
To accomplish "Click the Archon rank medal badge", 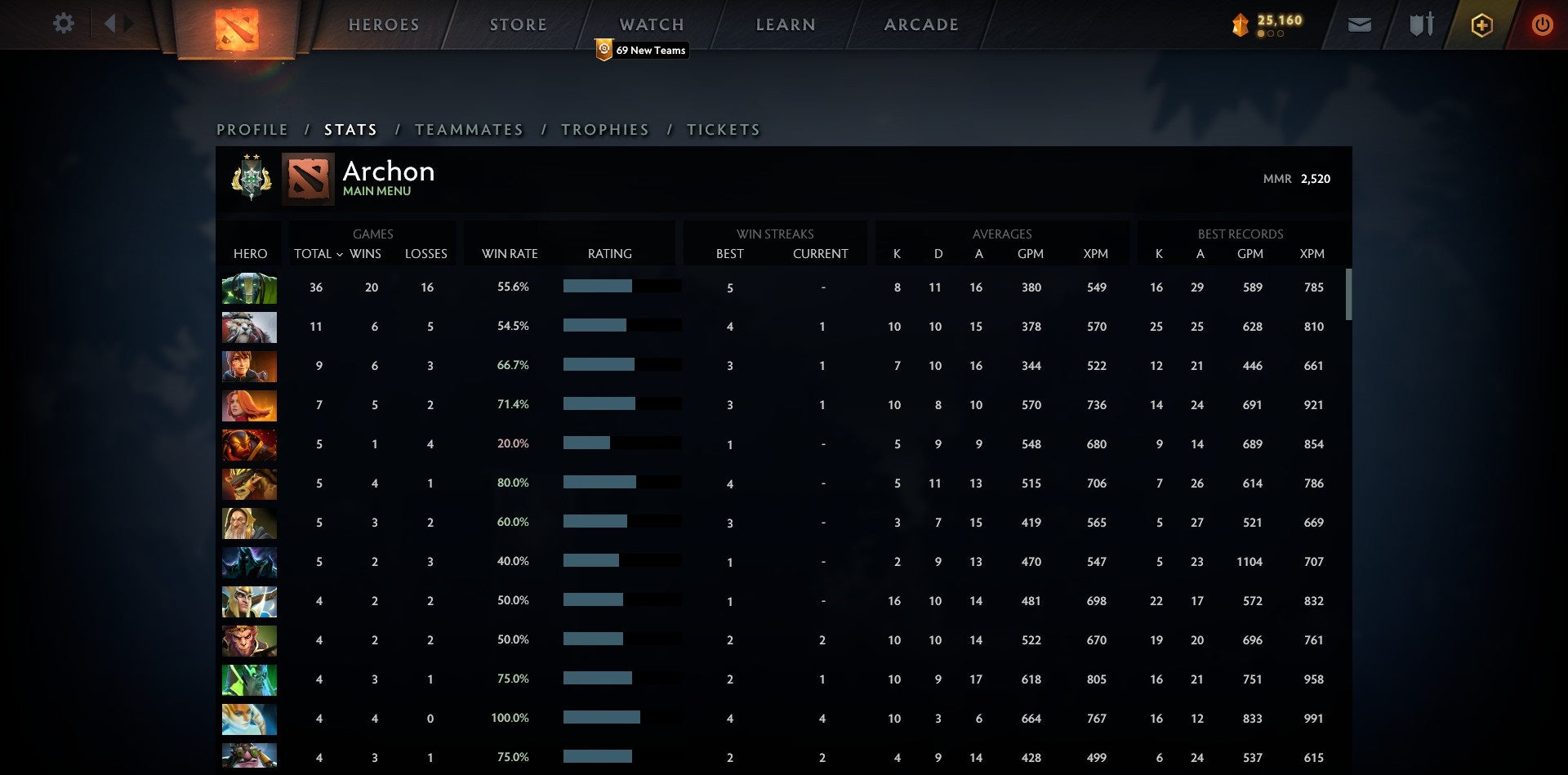I will [x=252, y=178].
